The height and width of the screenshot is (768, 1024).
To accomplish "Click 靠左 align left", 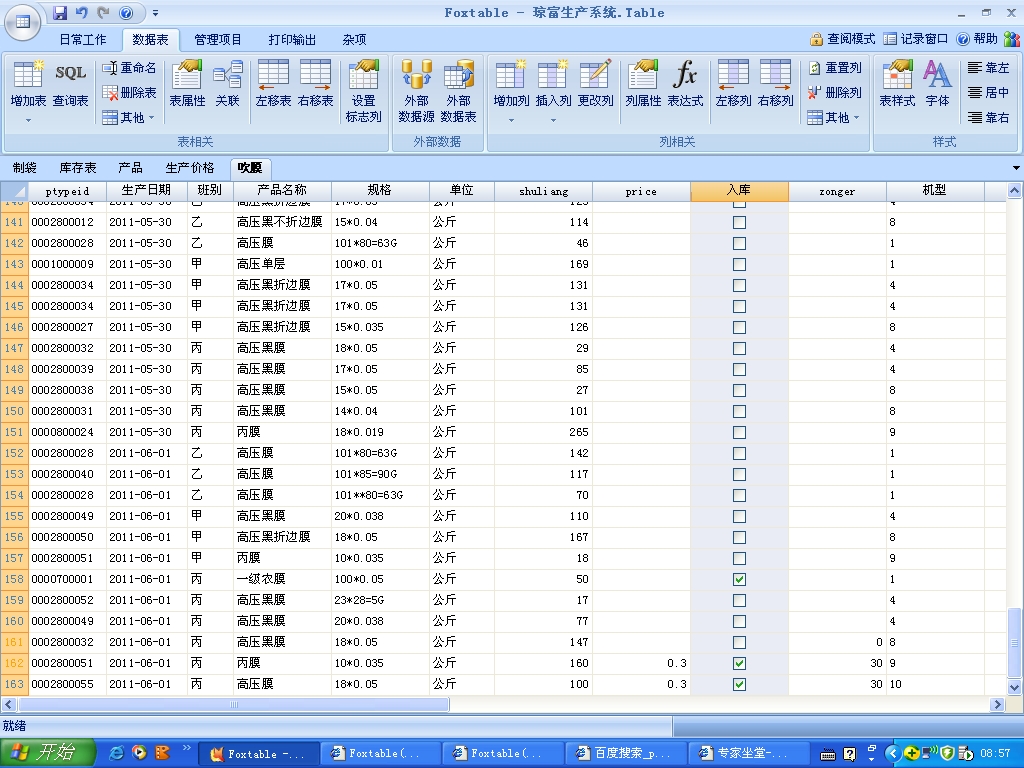I will click(989, 67).
